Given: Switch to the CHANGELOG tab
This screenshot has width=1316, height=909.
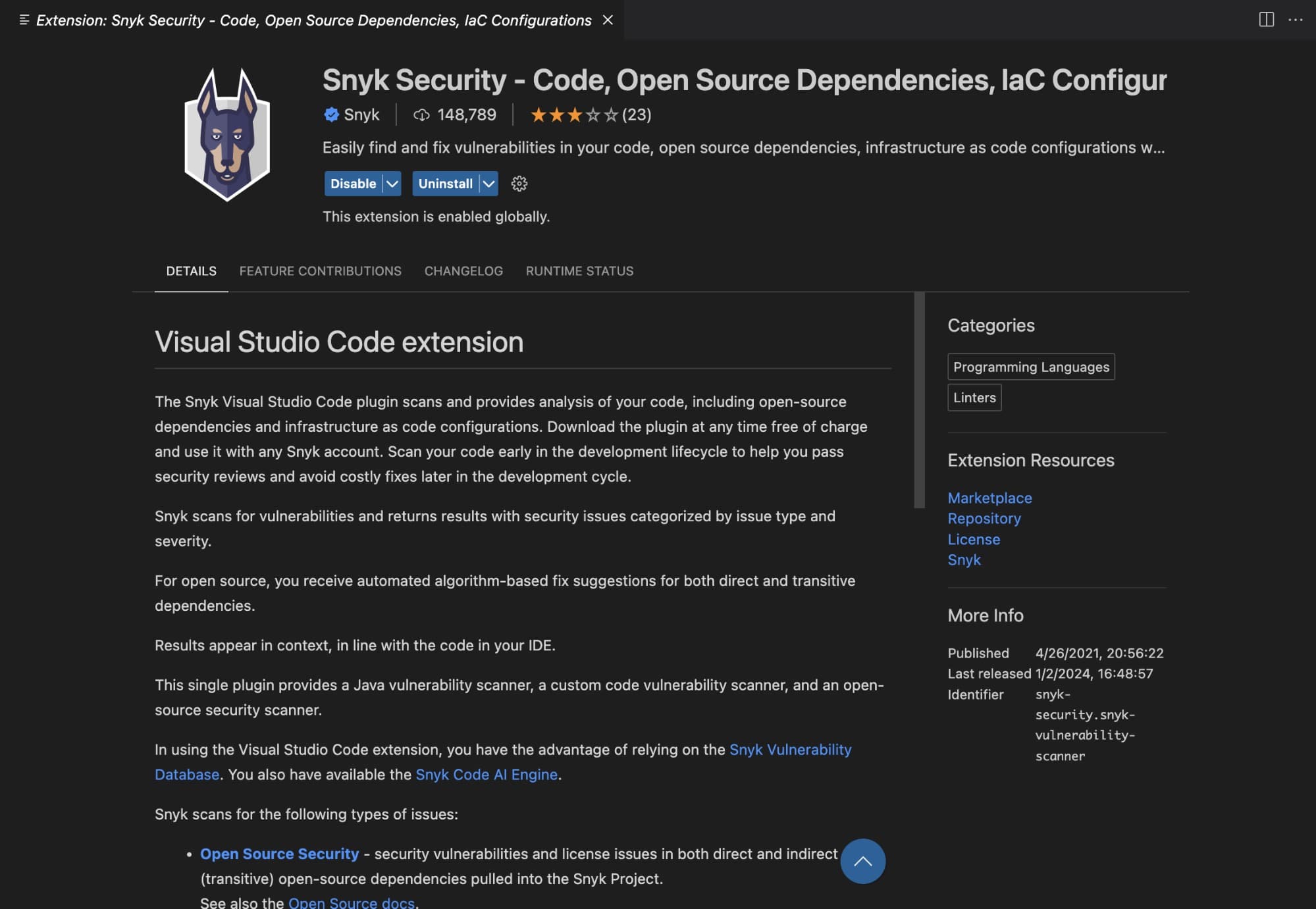Looking at the screenshot, I should click(x=463, y=271).
